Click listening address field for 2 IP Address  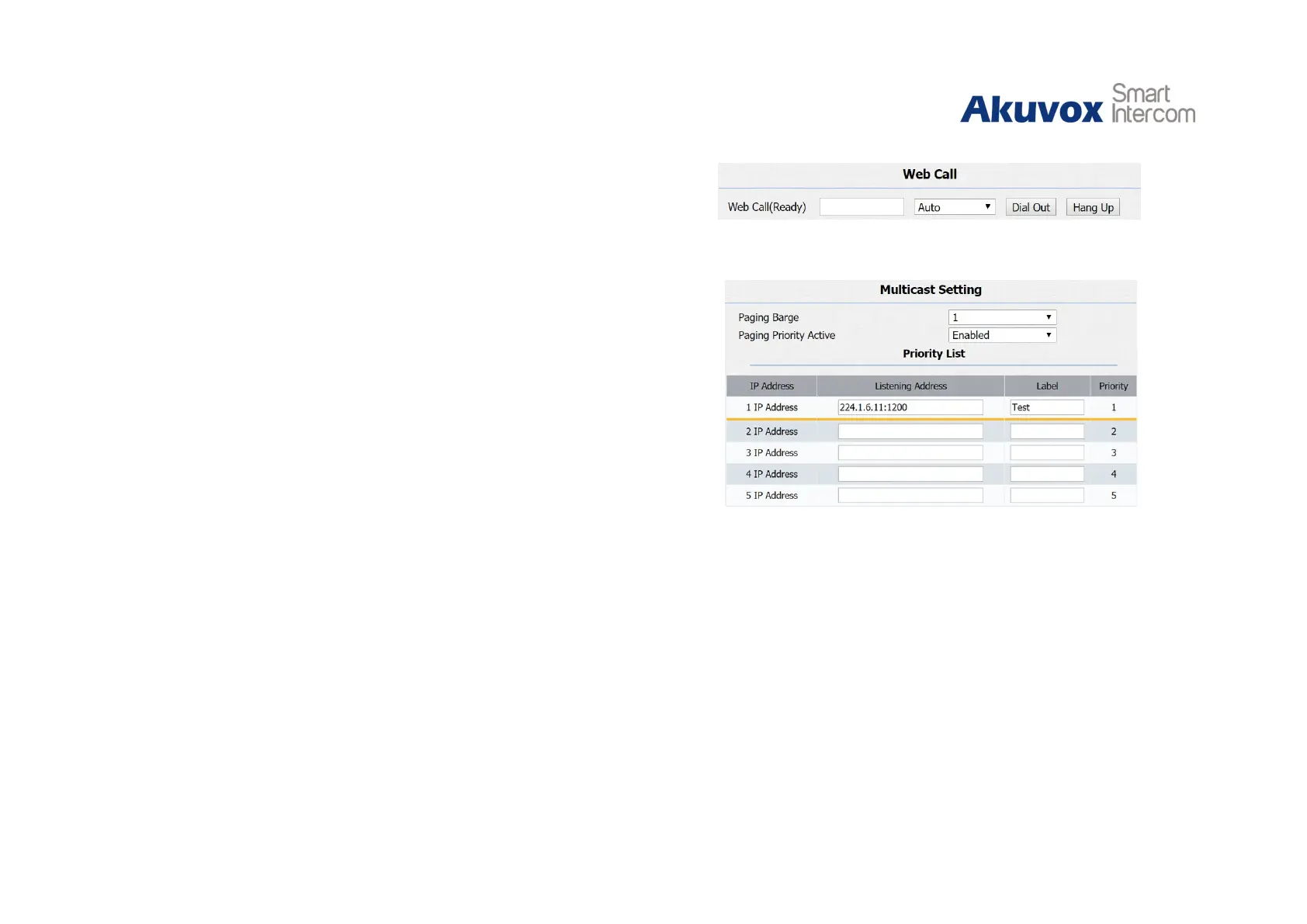[x=910, y=431]
